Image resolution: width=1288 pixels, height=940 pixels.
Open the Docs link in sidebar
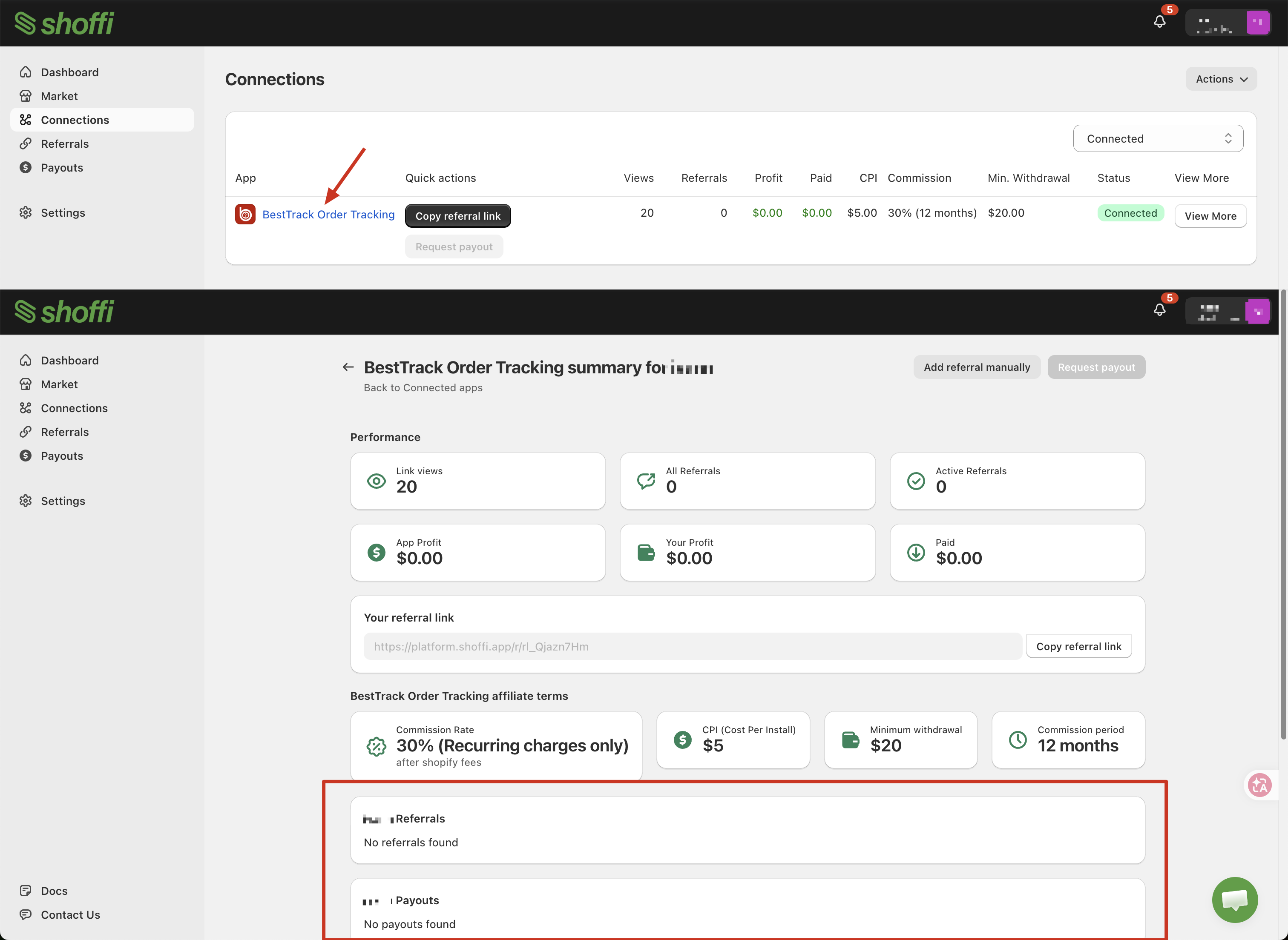[54, 891]
